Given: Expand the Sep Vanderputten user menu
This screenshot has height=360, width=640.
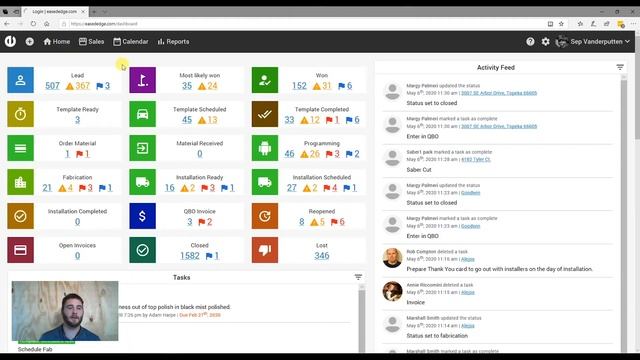Looking at the screenshot, I should point(600,41).
